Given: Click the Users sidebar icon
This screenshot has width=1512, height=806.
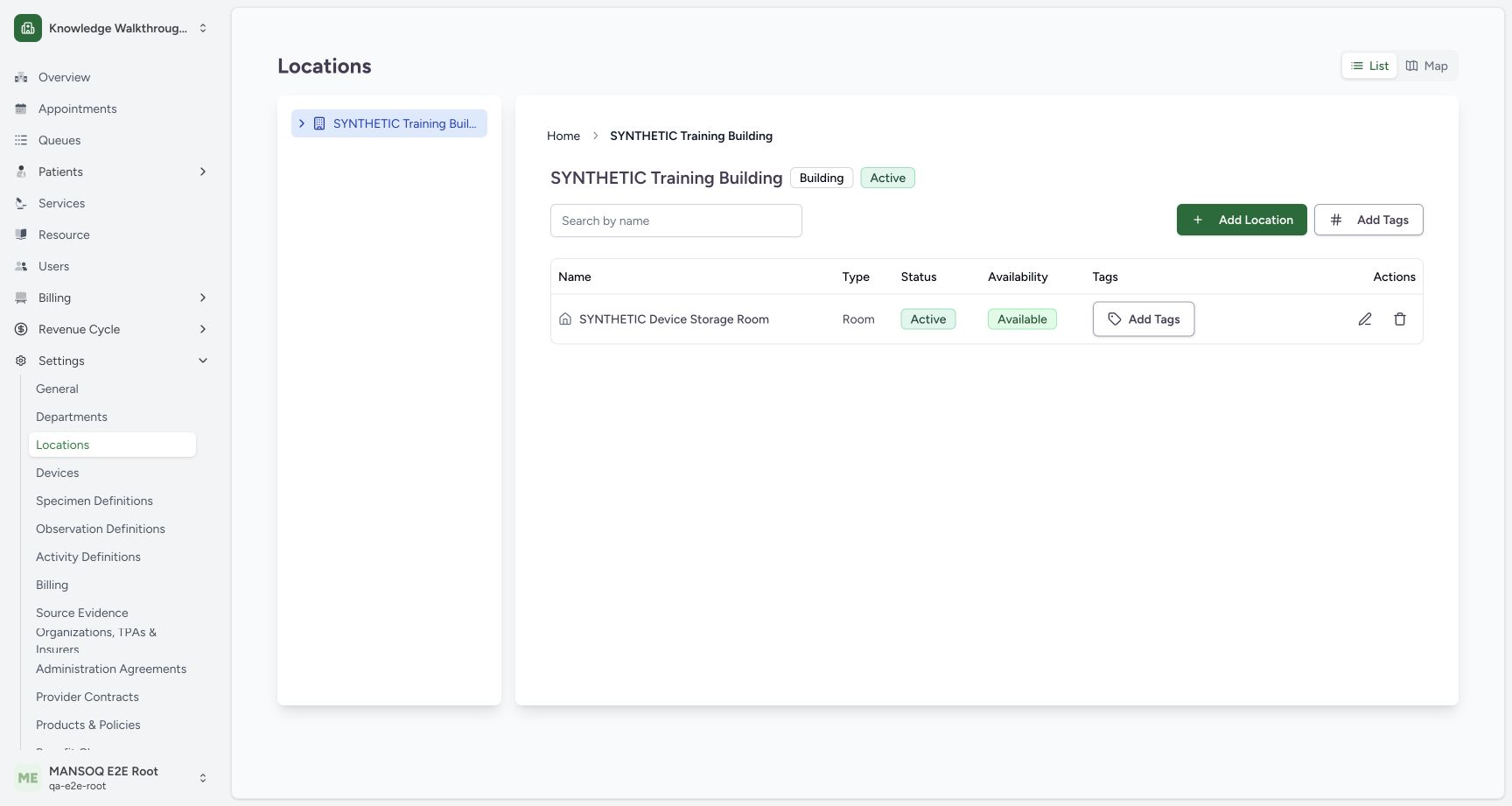Looking at the screenshot, I should (x=21, y=266).
